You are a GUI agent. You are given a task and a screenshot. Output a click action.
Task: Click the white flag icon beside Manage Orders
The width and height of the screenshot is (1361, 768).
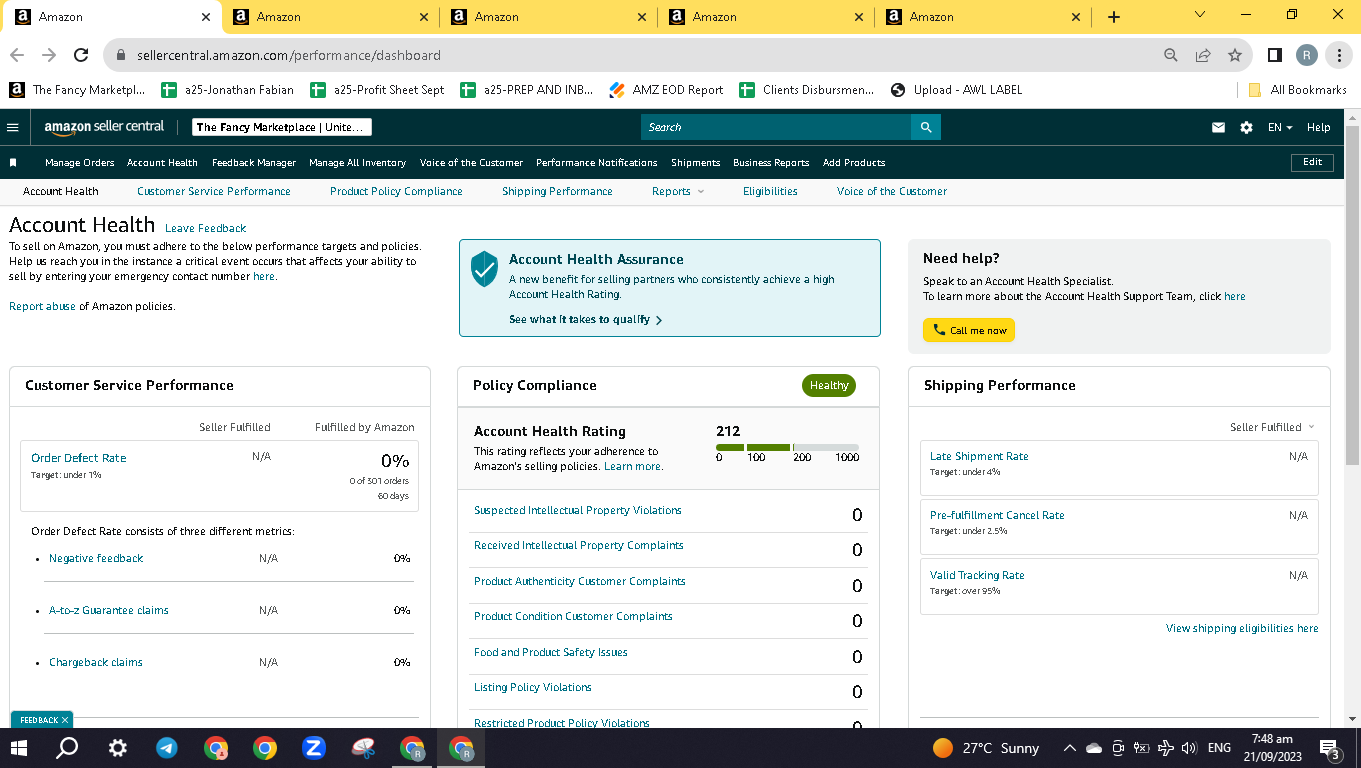point(13,162)
